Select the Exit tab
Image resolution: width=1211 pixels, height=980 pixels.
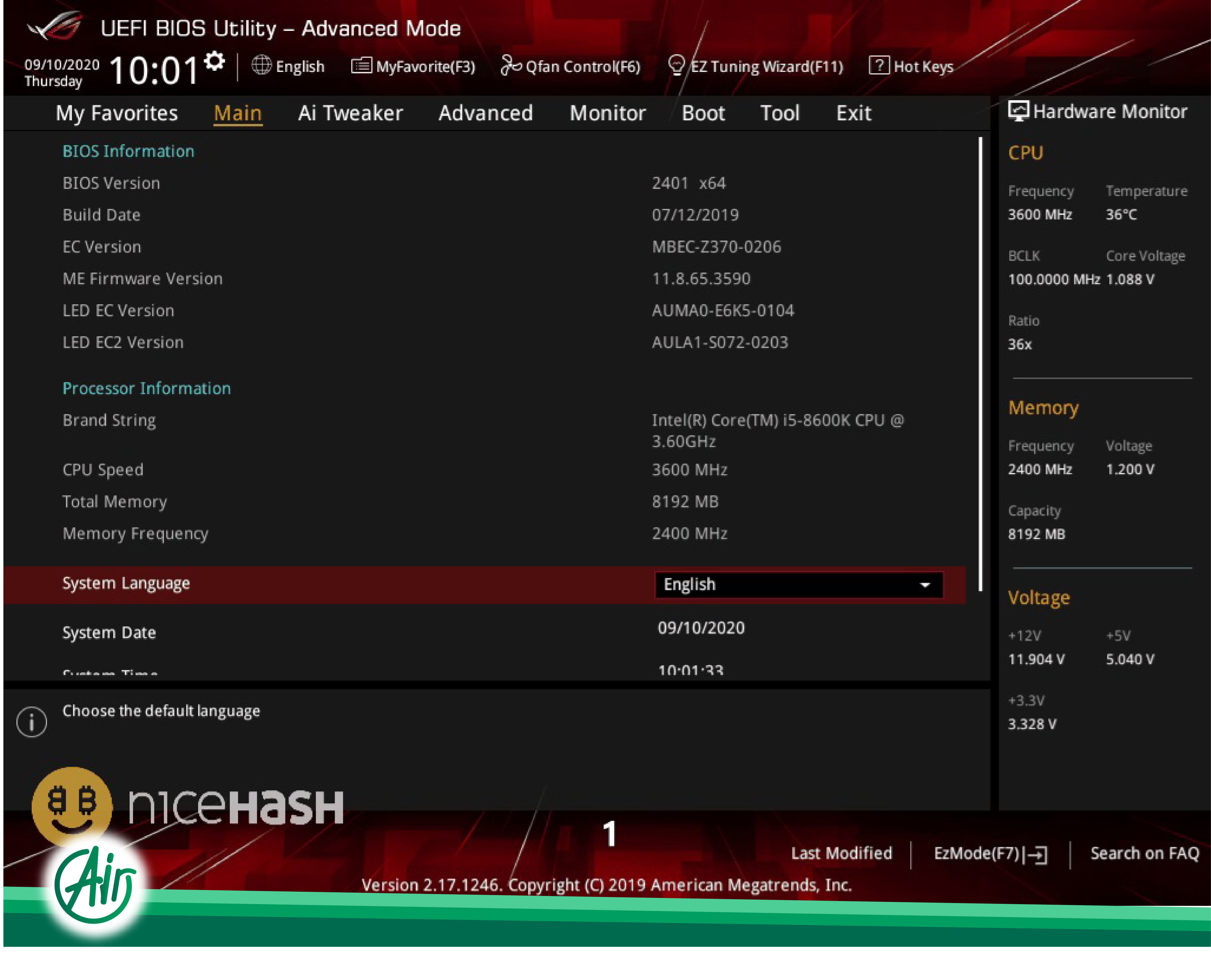853,113
